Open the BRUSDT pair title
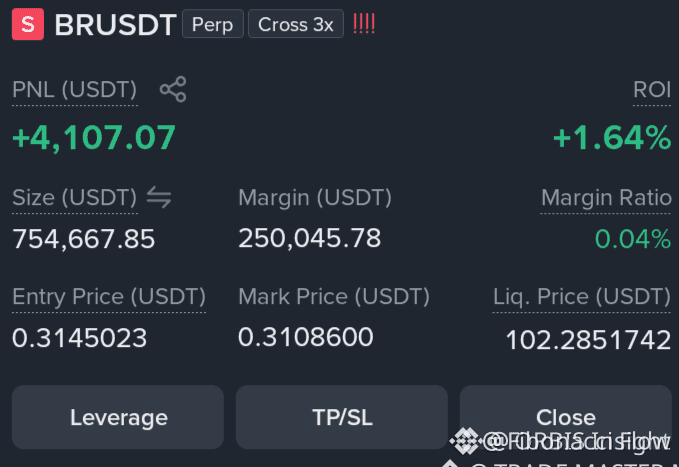This screenshot has height=467, width=679. click(115, 25)
